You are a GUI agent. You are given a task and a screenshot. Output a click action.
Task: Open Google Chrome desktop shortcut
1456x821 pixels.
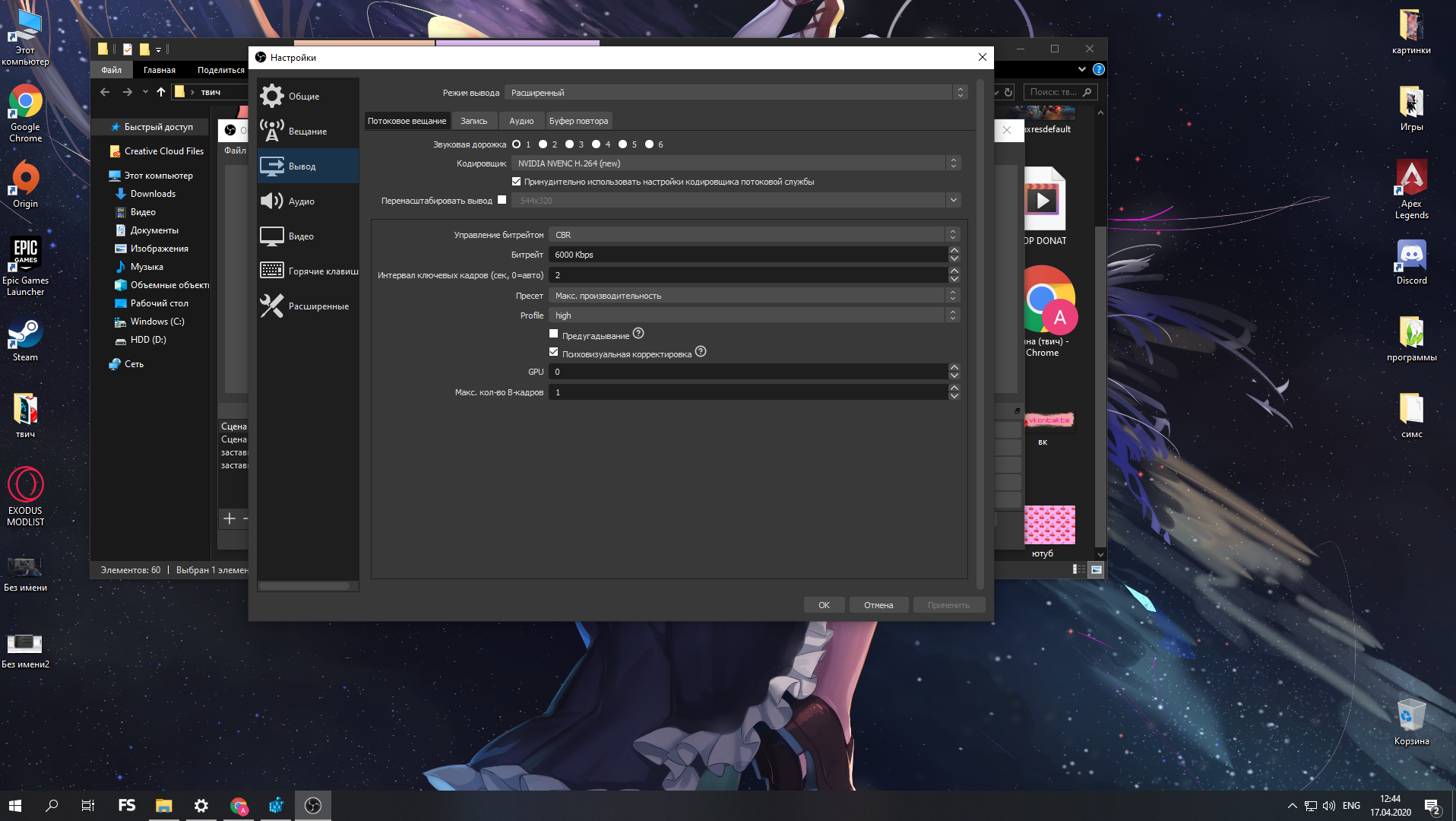[x=25, y=114]
